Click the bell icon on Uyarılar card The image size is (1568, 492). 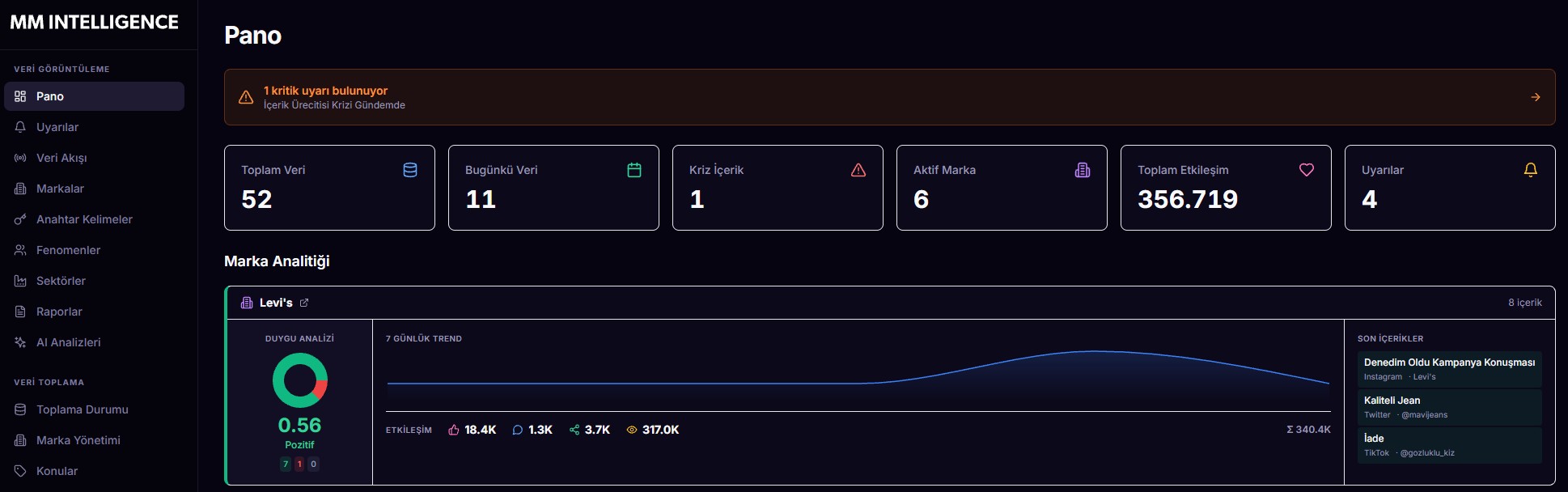tap(1530, 170)
